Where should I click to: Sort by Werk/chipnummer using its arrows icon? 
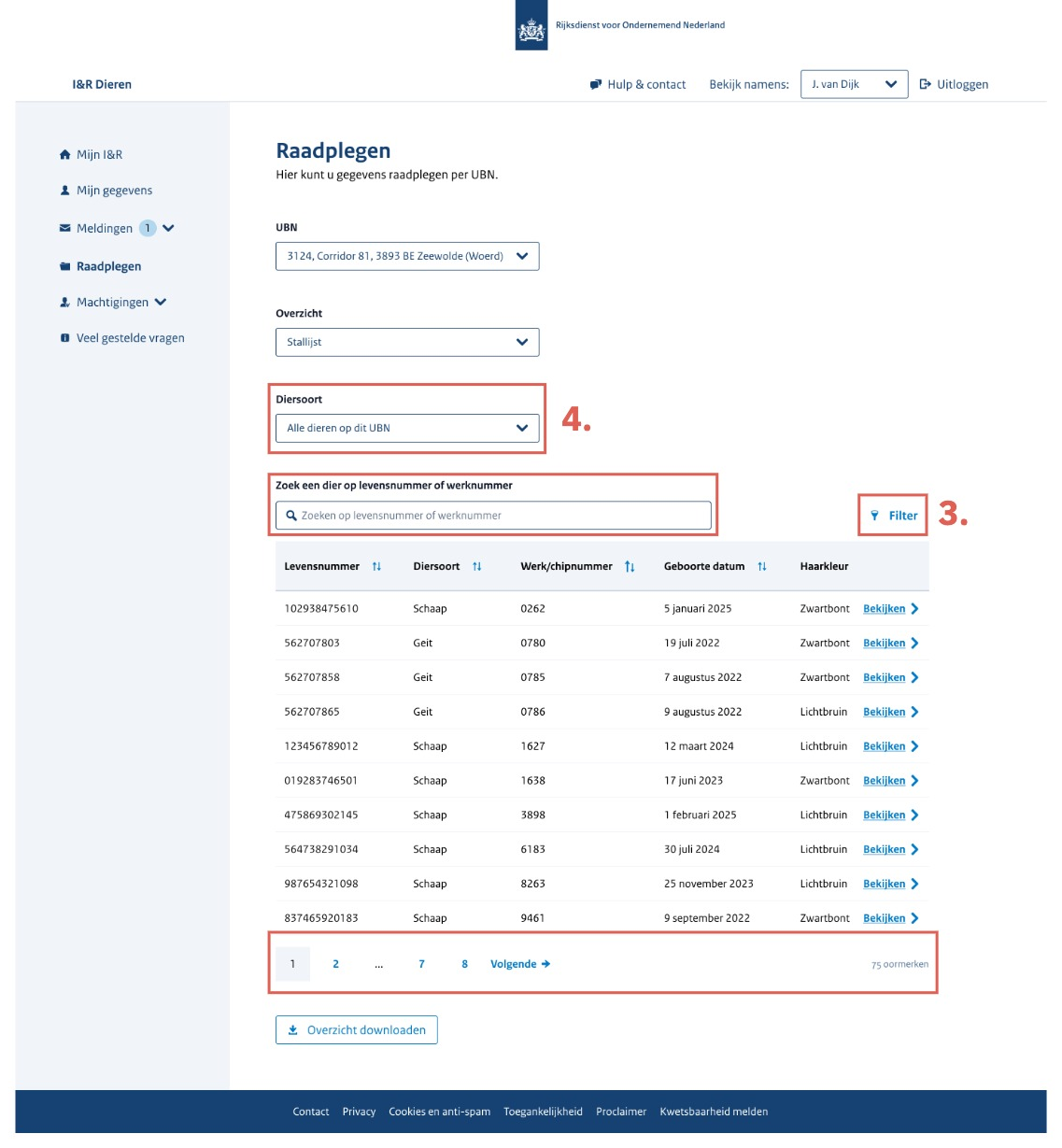pos(630,567)
